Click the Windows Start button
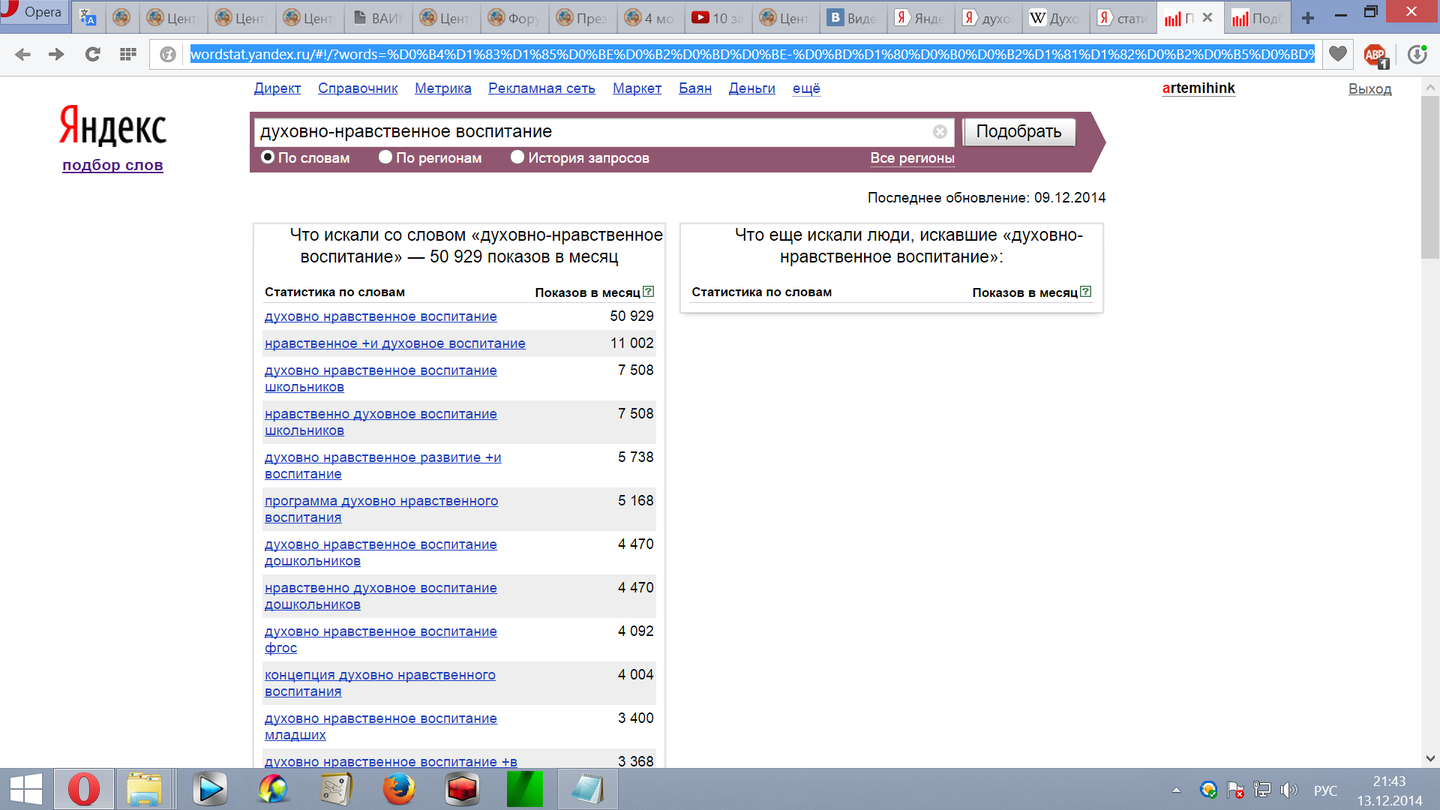This screenshot has height=810, width=1440. [25, 789]
